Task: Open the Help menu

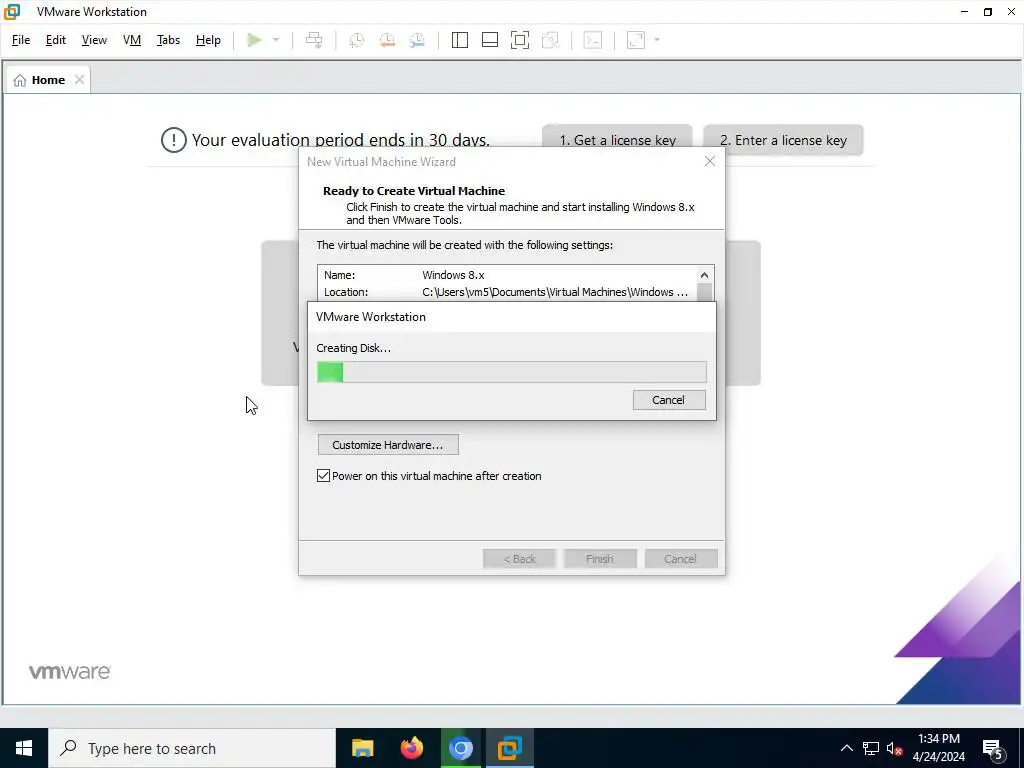Action: [208, 40]
